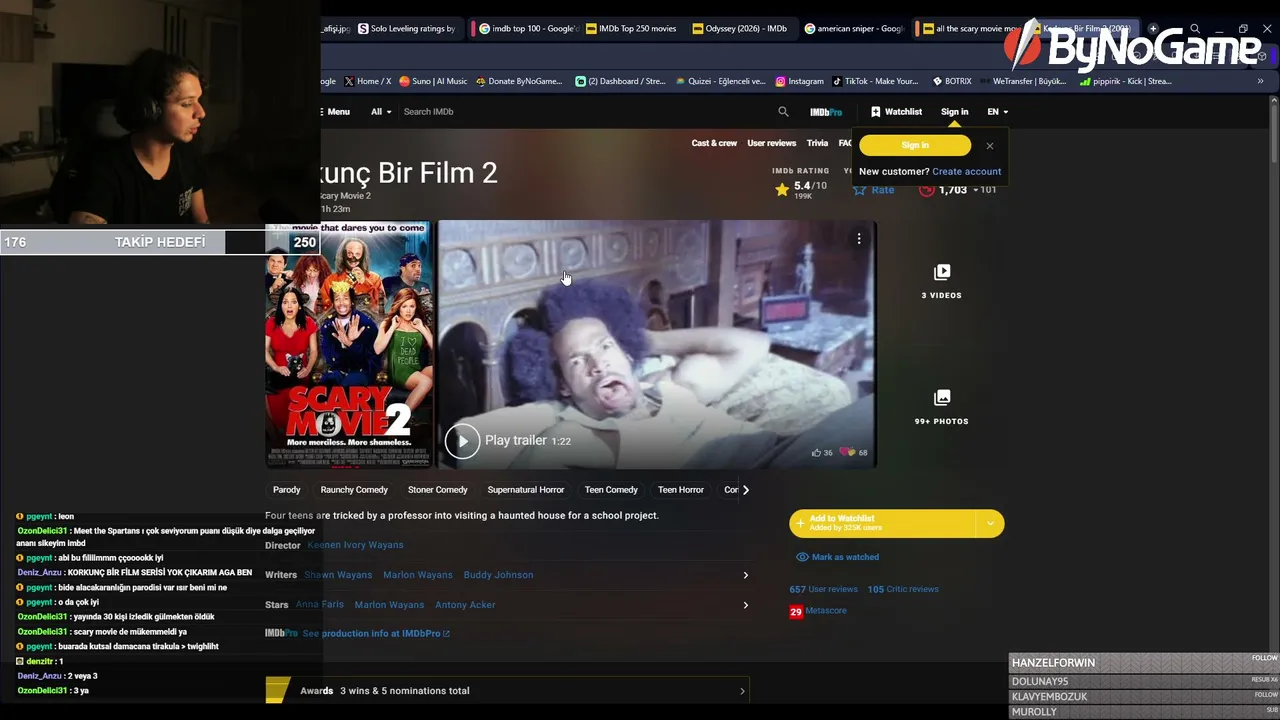
Task: Open a new browser tab
Action: [1153, 29]
